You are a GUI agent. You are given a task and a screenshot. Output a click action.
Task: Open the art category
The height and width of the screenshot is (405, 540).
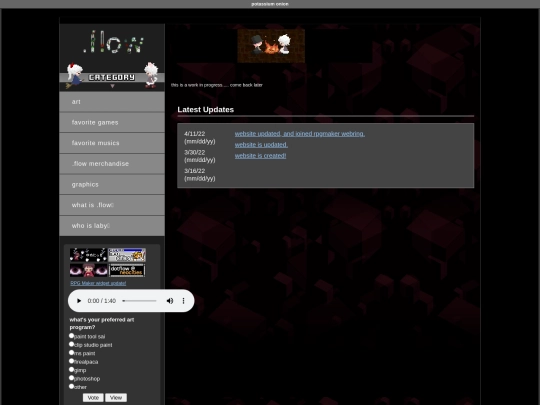pos(112,102)
